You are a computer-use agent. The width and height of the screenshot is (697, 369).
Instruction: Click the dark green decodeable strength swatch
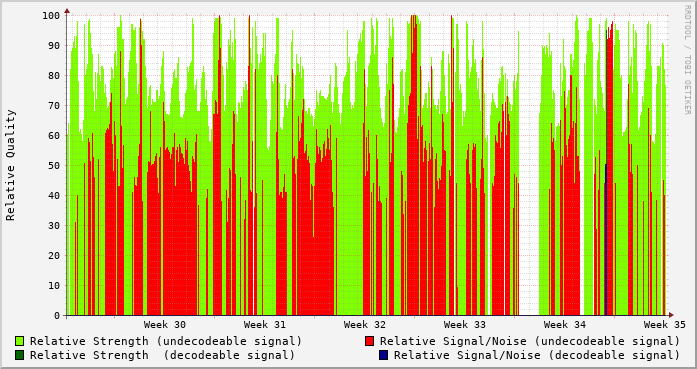pyautogui.click(x=20, y=355)
